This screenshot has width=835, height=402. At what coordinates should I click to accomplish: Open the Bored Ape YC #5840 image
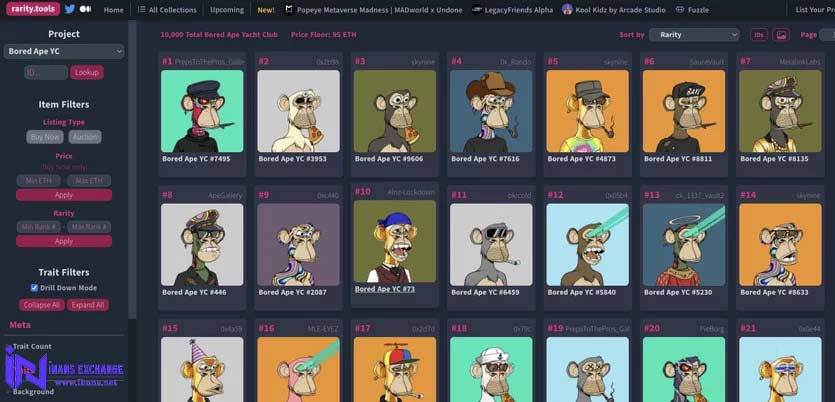point(587,244)
